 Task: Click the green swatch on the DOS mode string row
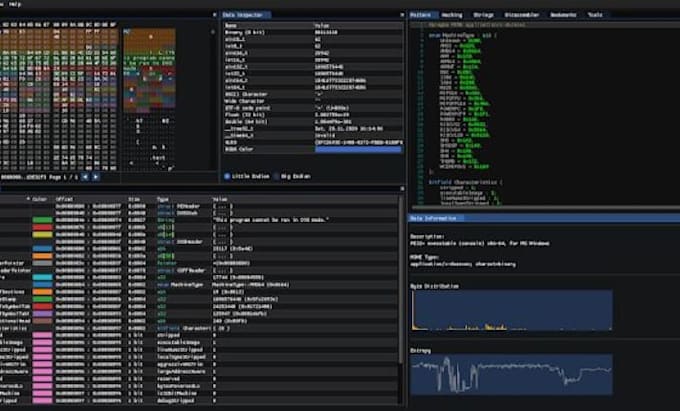click(42, 220)
